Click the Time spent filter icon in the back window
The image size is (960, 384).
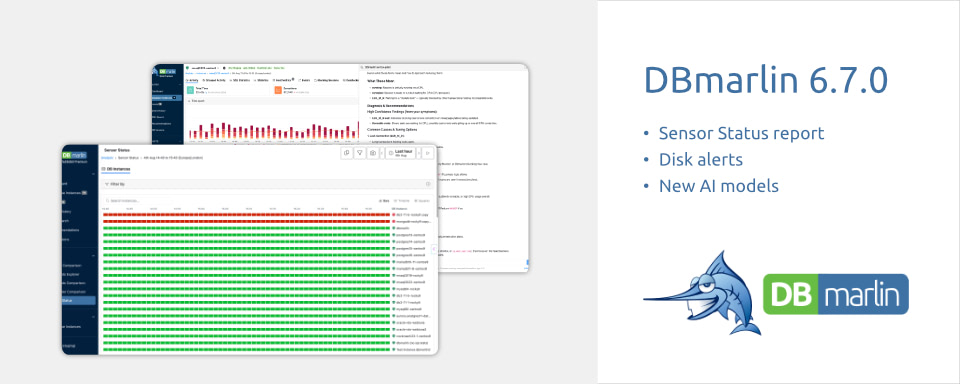pyautogui.click(x=189, y=100)
